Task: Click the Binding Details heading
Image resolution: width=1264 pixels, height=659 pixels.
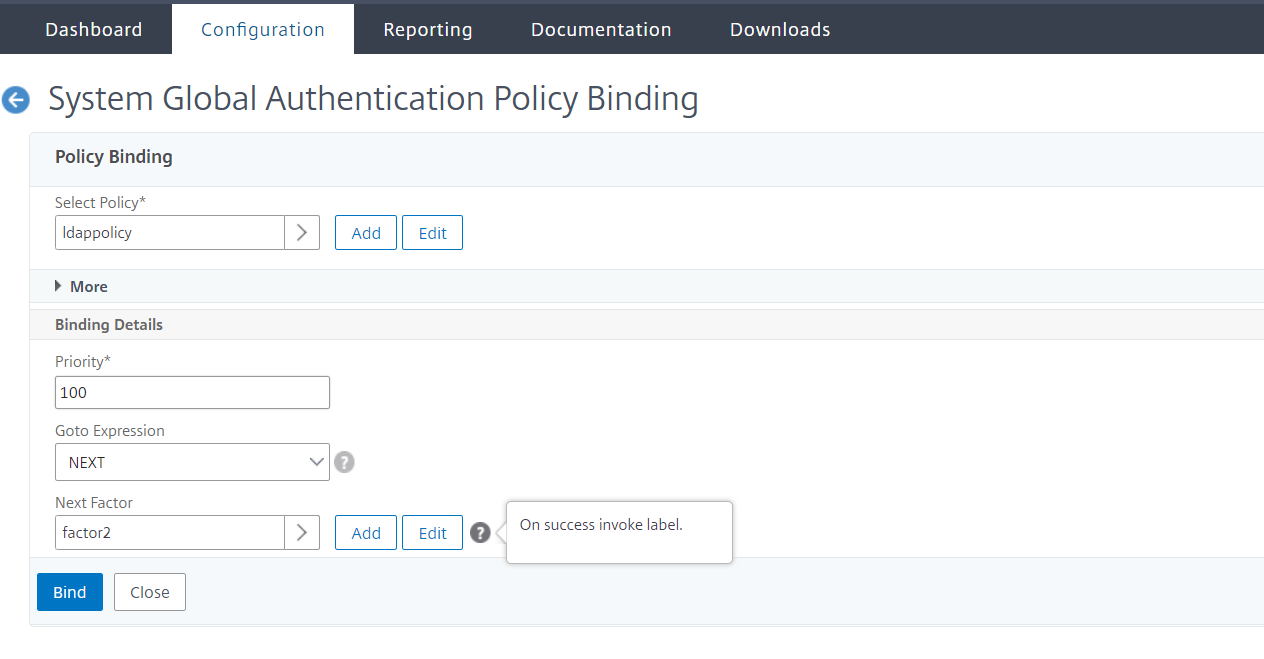Action: point(109,325)
